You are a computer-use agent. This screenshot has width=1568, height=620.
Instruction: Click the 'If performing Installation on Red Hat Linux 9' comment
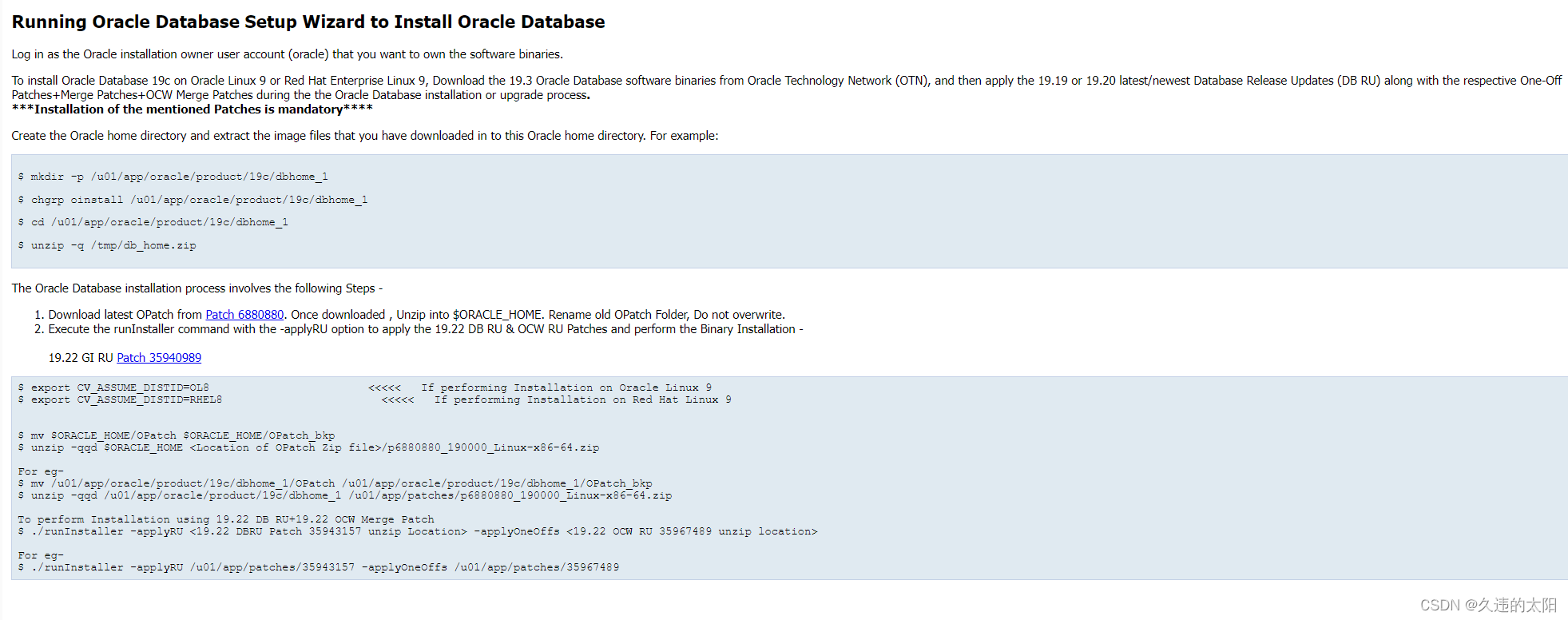pyautogui.click(x=583, y=399)
